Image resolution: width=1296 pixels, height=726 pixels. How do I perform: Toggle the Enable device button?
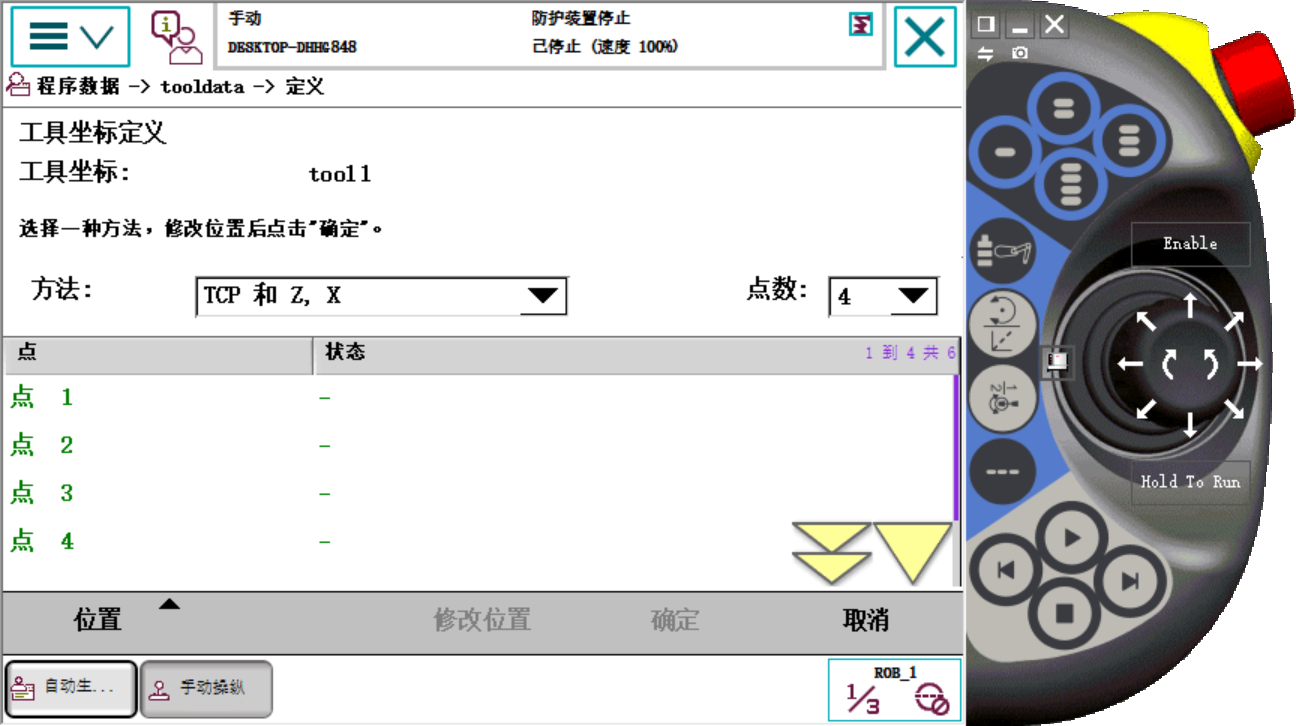[1190, 244]
